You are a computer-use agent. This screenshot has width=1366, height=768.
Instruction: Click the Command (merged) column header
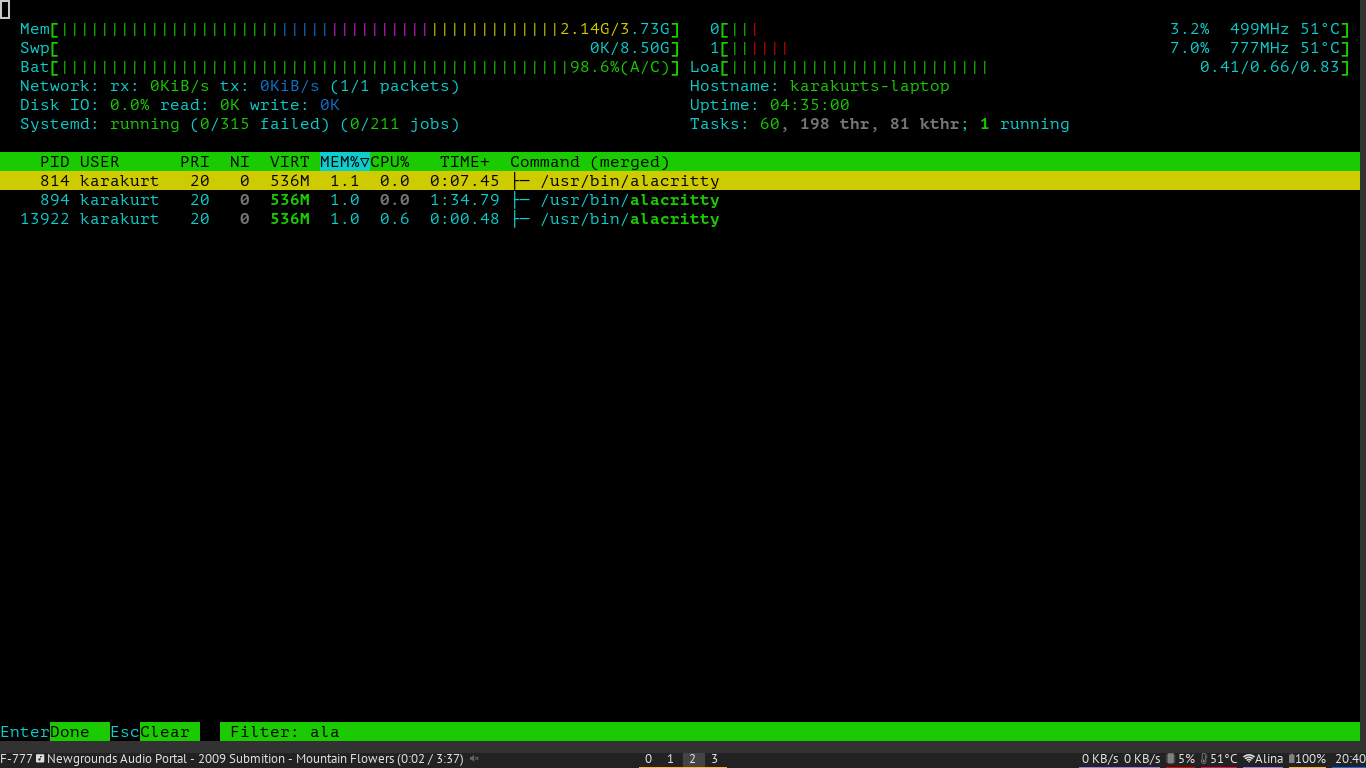point(590,162)
